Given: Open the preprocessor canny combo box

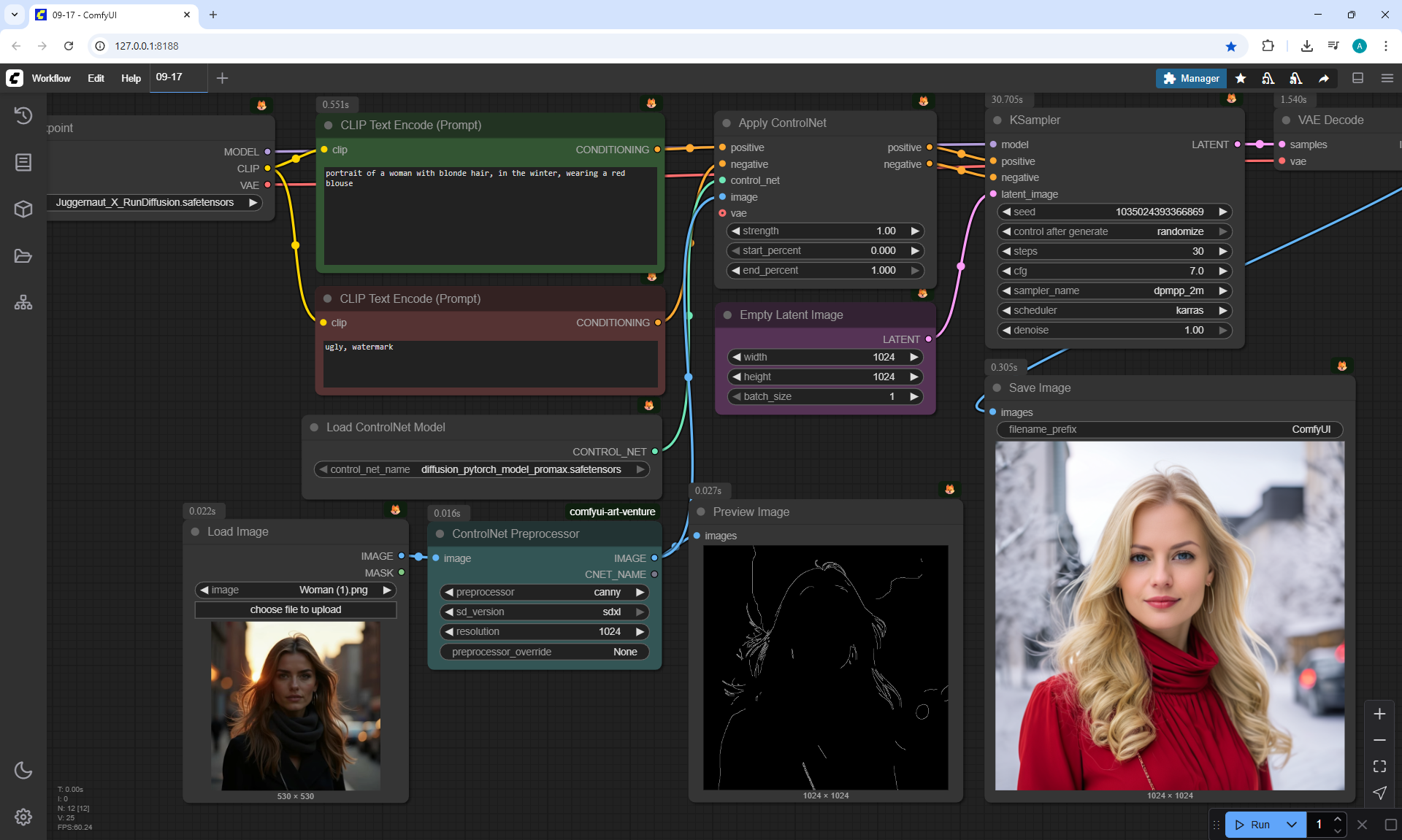Looking at the screenshot, I should point(544,592).
